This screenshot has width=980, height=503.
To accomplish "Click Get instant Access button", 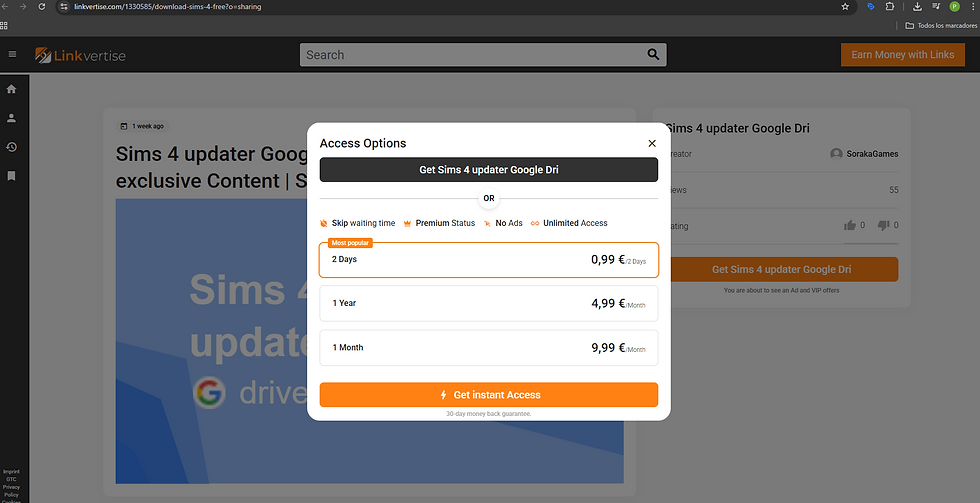I will pyautogui.click(x=489, y=395).
